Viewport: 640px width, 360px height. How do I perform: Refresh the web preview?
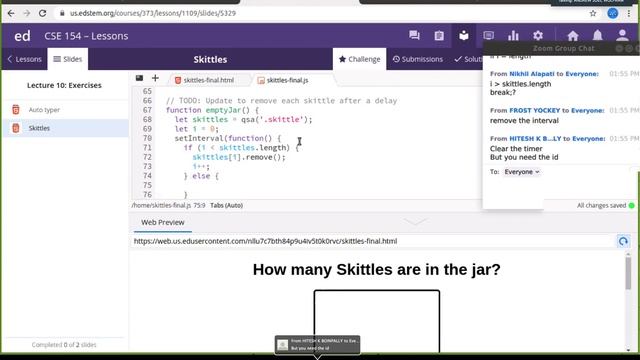[x=623, y=241]
